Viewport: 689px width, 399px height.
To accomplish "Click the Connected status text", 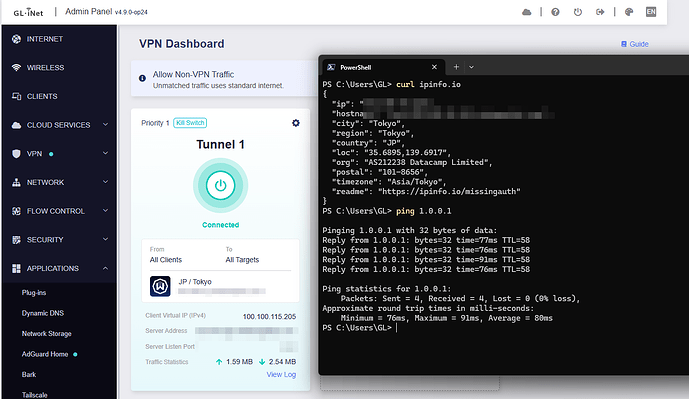I will (x=221, y=225).
